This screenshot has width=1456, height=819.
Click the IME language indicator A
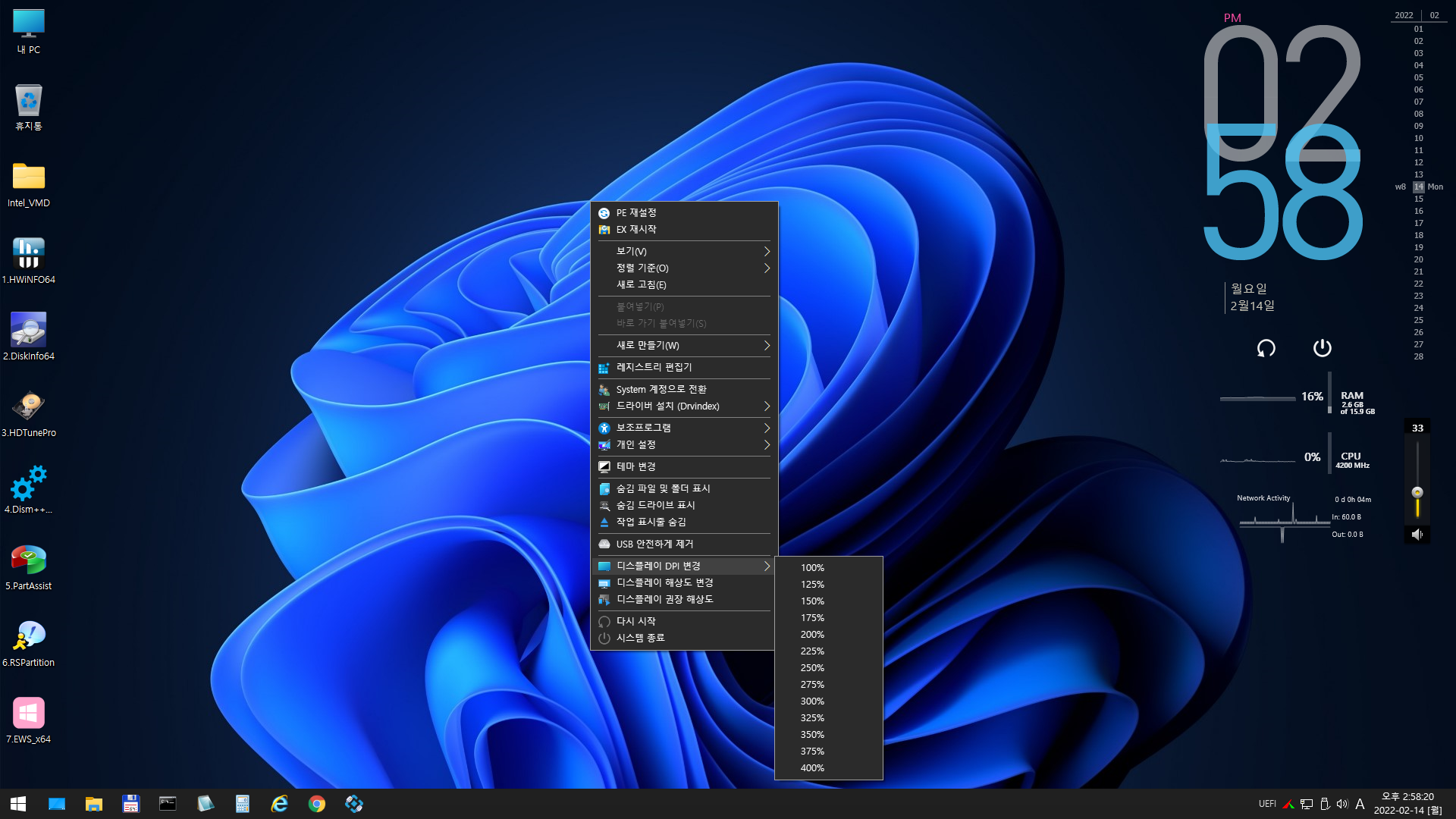(1360, 804)
